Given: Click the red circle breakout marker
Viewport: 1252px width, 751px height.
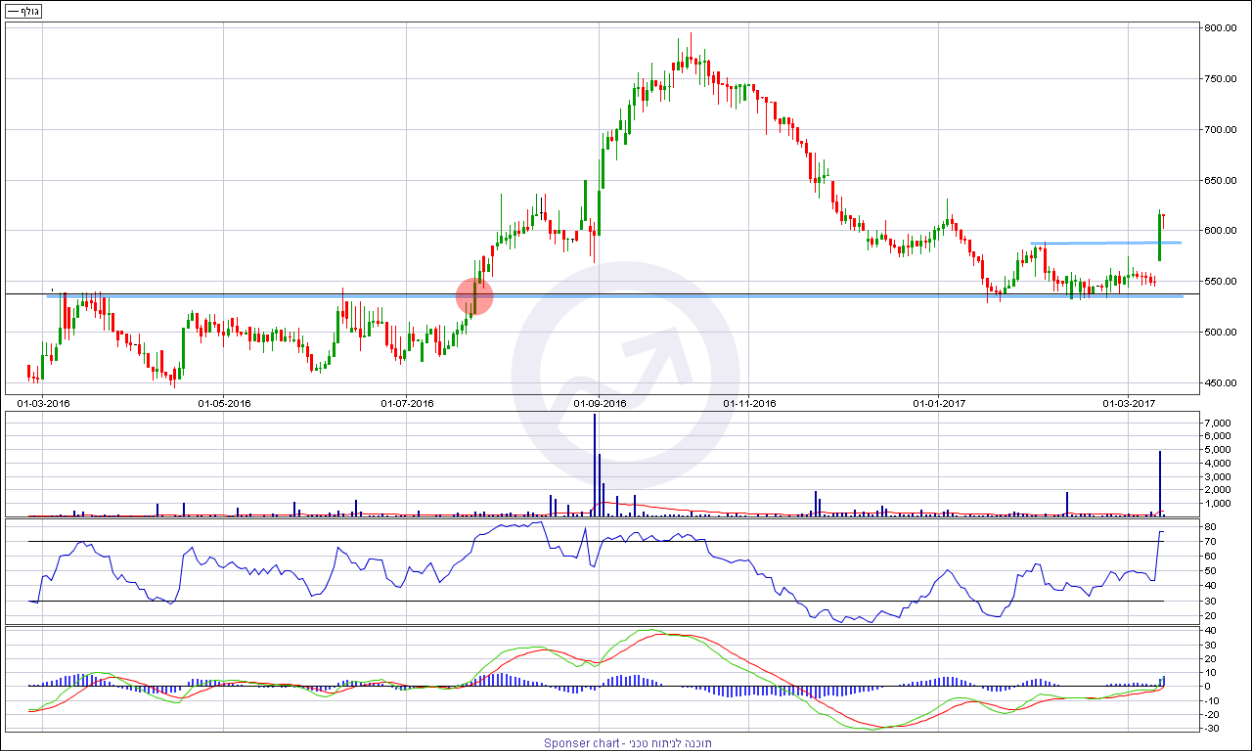Looking at the screenshot, I should click(474, 296).
